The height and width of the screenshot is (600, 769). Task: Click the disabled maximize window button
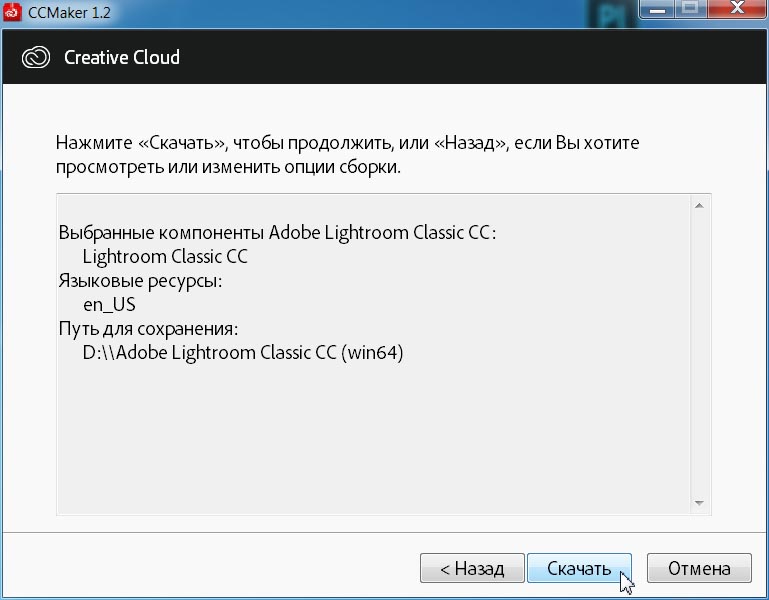688,12
